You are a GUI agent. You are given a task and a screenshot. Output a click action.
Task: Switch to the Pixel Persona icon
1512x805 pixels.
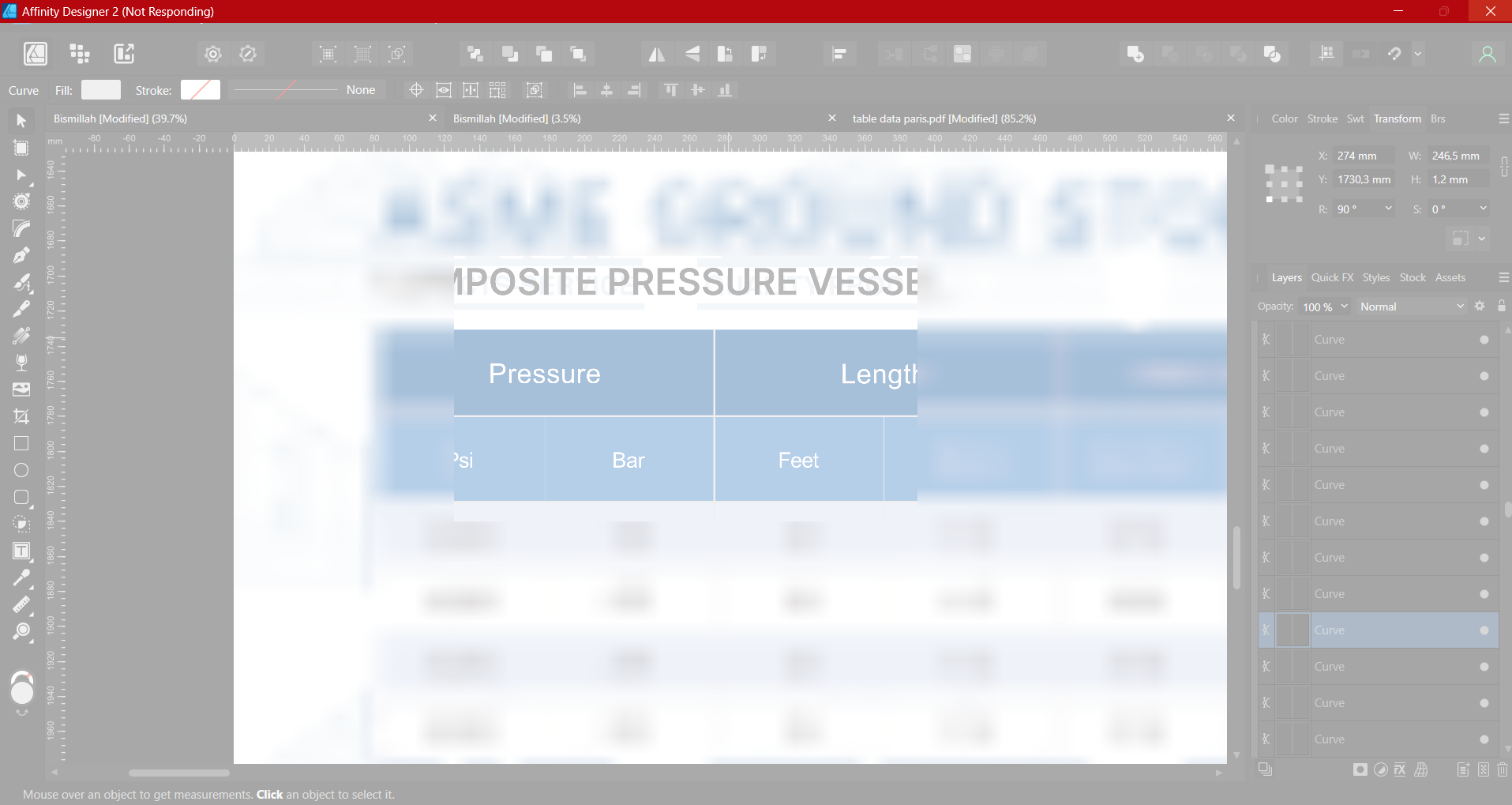[x=80, y=54]
